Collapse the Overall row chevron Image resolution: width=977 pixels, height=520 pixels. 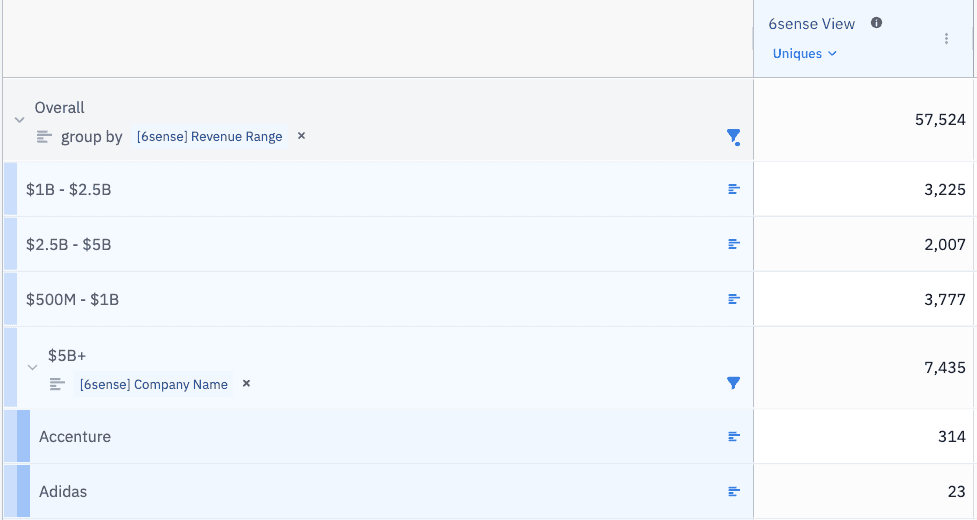click(x=19, y=120)
